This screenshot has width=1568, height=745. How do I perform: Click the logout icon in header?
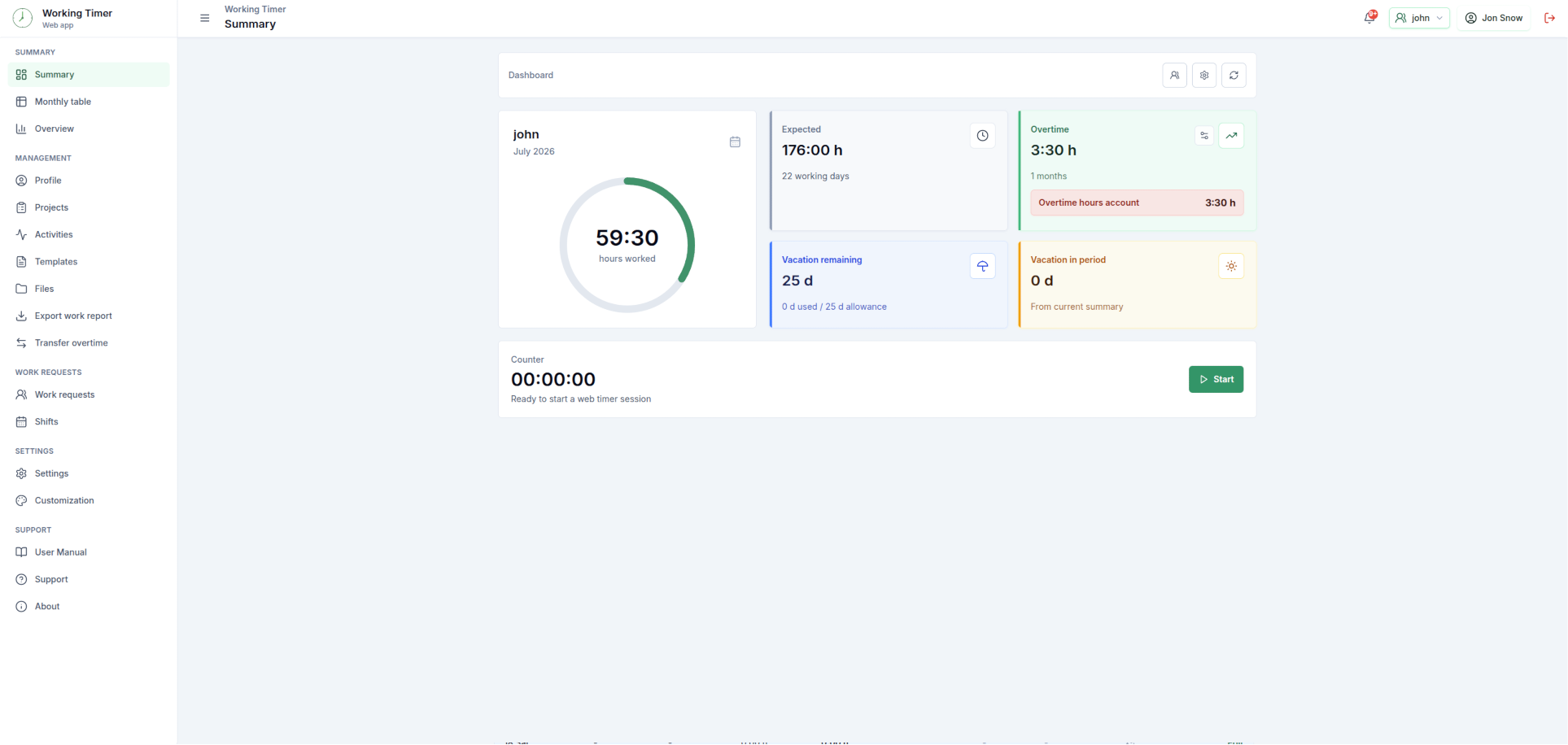click(x=1549, y=18)
